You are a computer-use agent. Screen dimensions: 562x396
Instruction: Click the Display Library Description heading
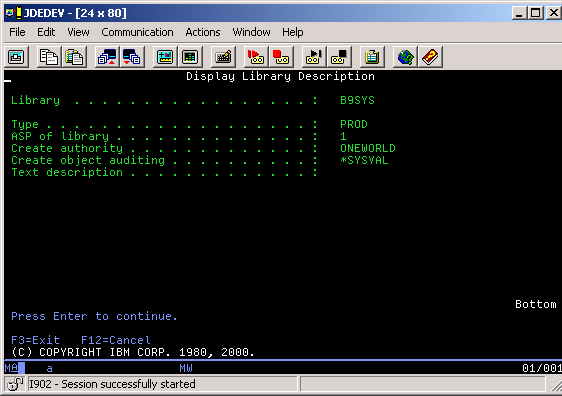[x=280, y=76]
